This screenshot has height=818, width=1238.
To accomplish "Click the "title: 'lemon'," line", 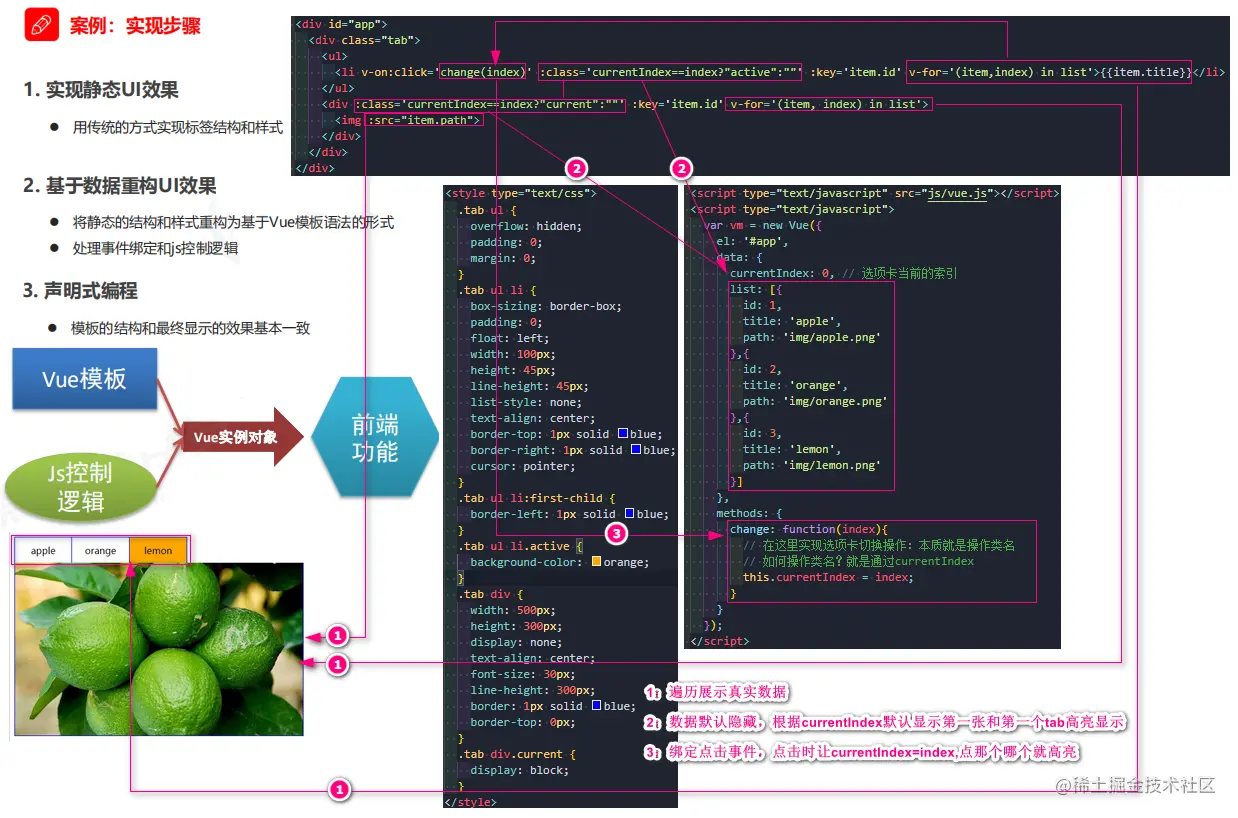I will coord(792,449).
